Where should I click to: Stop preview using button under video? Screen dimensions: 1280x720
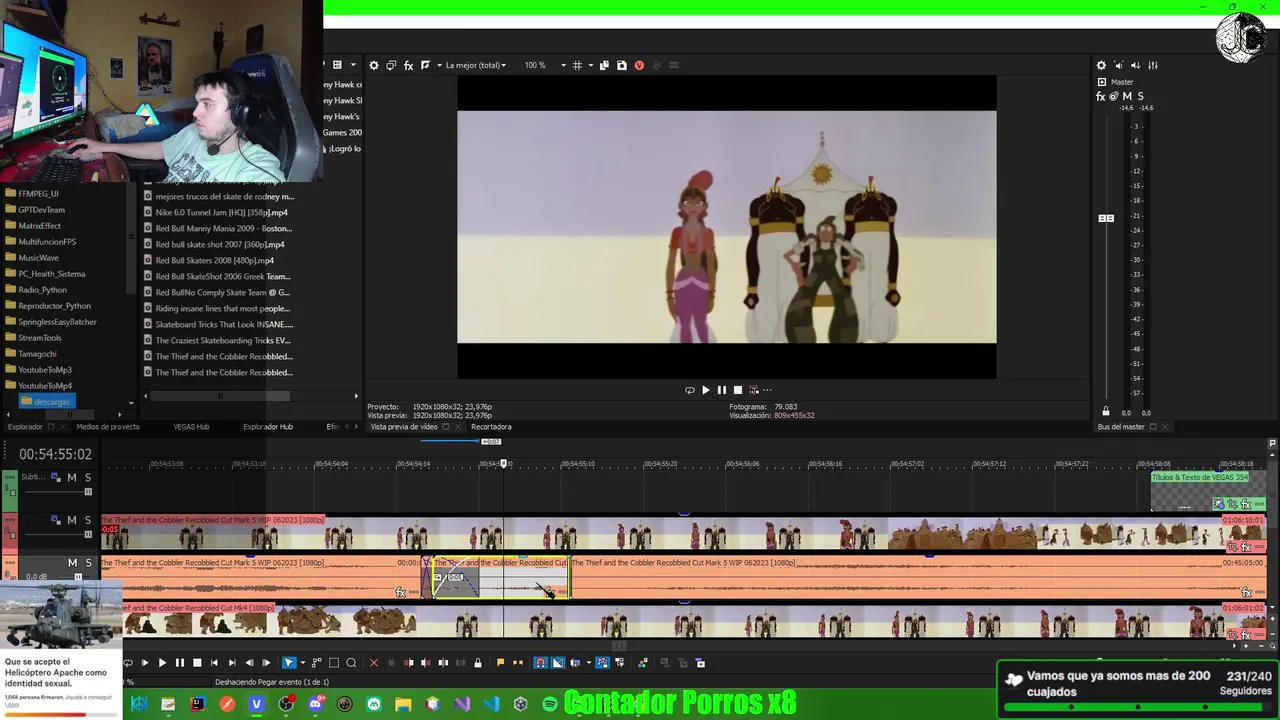click(x=738, y=390)
